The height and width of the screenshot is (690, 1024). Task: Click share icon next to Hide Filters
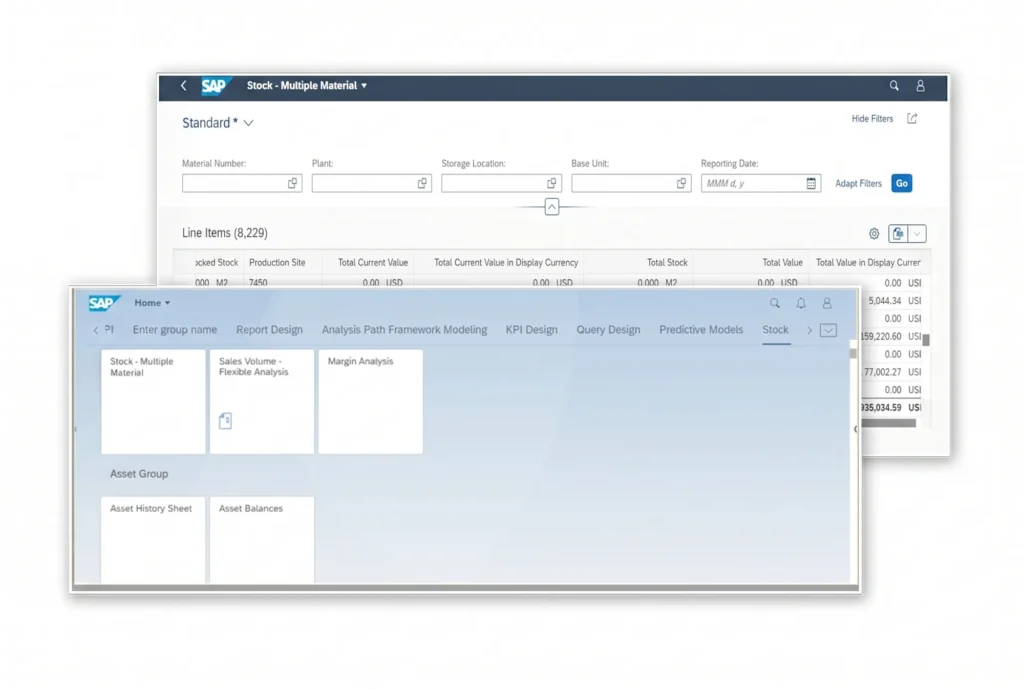click(x=912, y=118)
